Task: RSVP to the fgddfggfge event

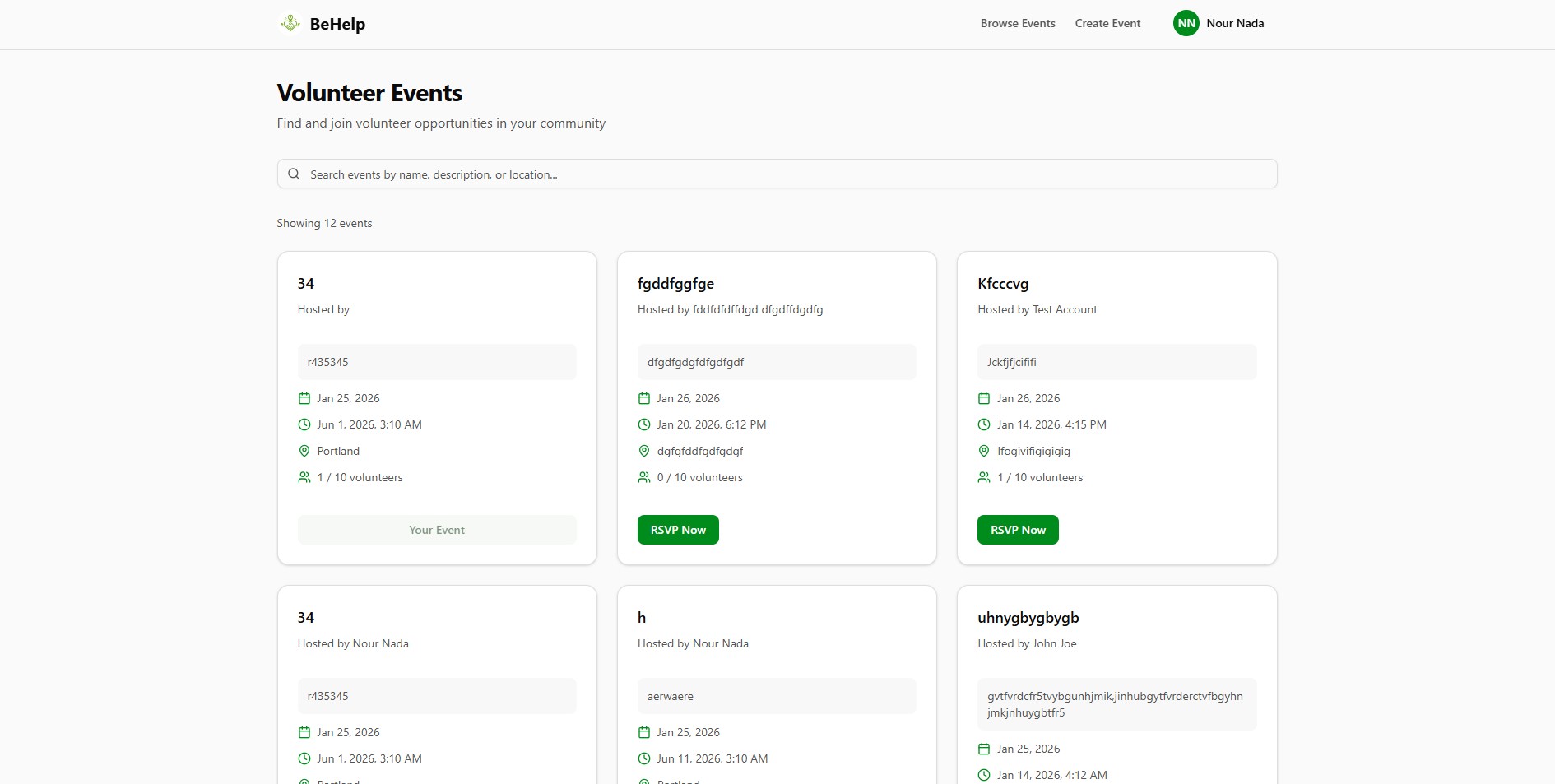Action: click(678, 530)
